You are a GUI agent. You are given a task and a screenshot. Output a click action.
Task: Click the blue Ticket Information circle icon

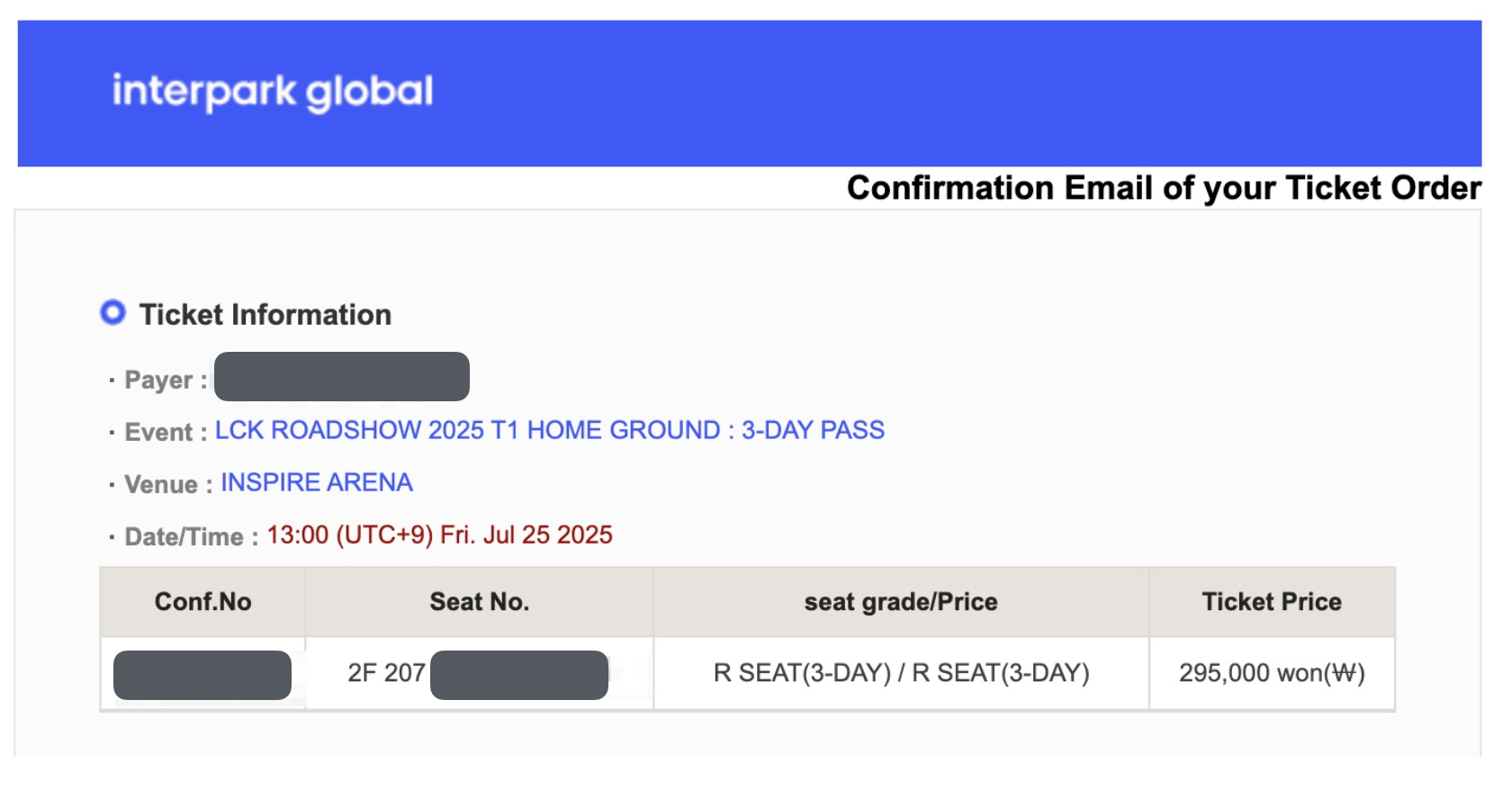tap(112, 312)
